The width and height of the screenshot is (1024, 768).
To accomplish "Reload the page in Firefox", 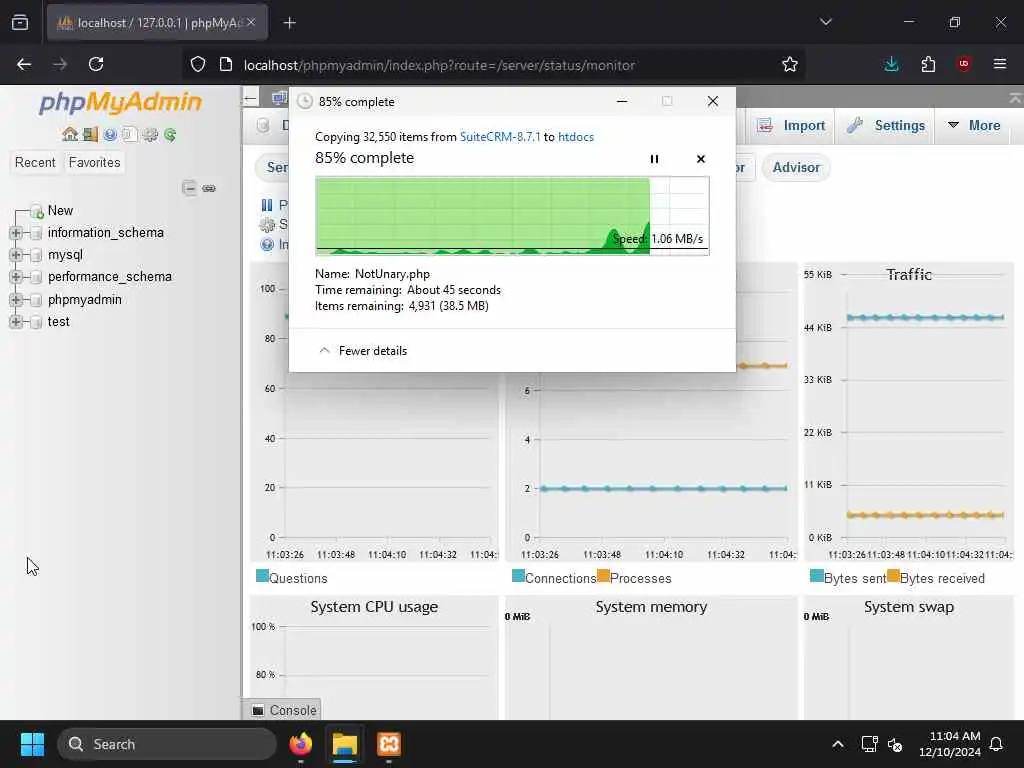I will tap(96, 64).
